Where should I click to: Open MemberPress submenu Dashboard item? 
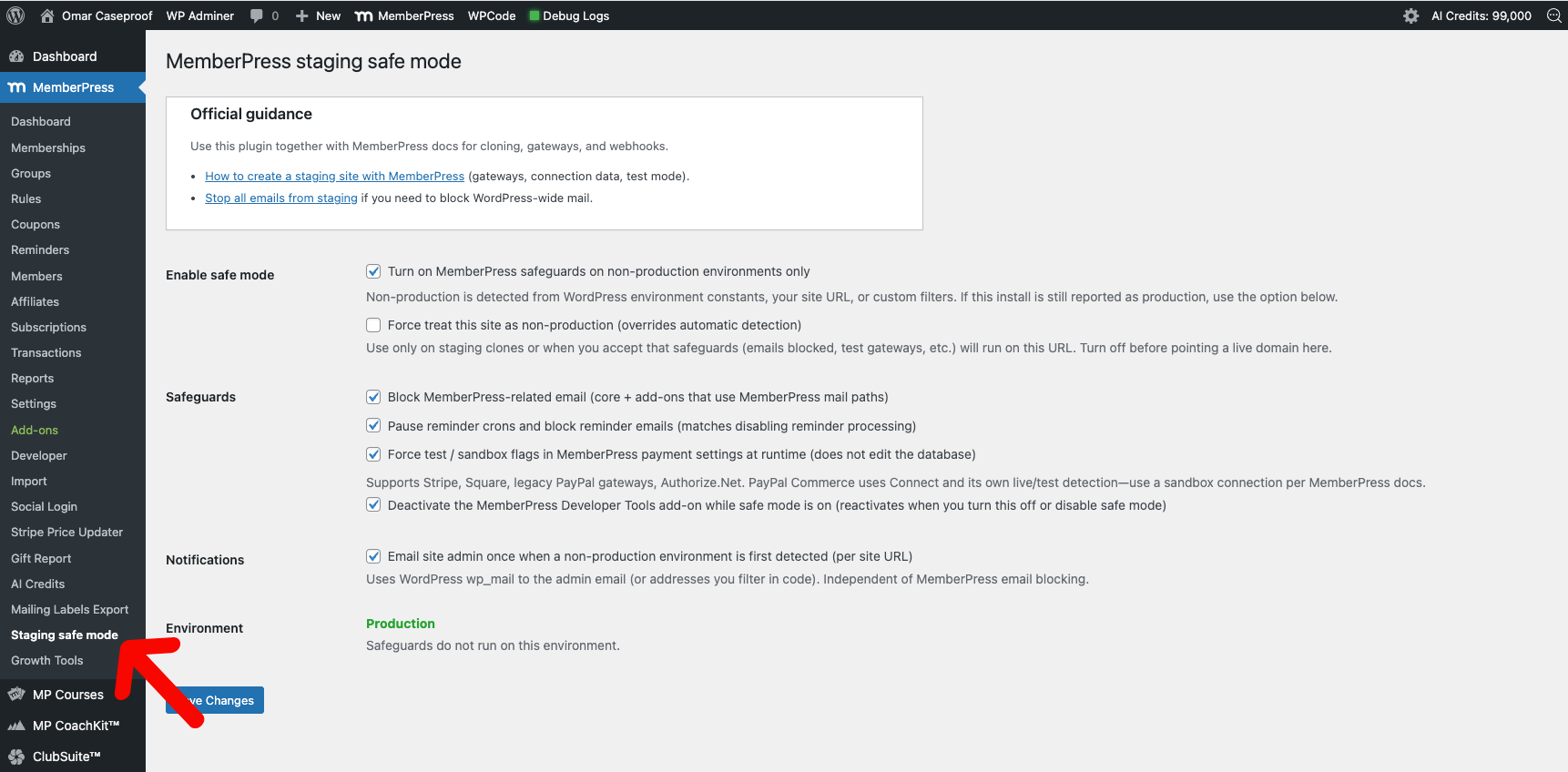[41, 121]
